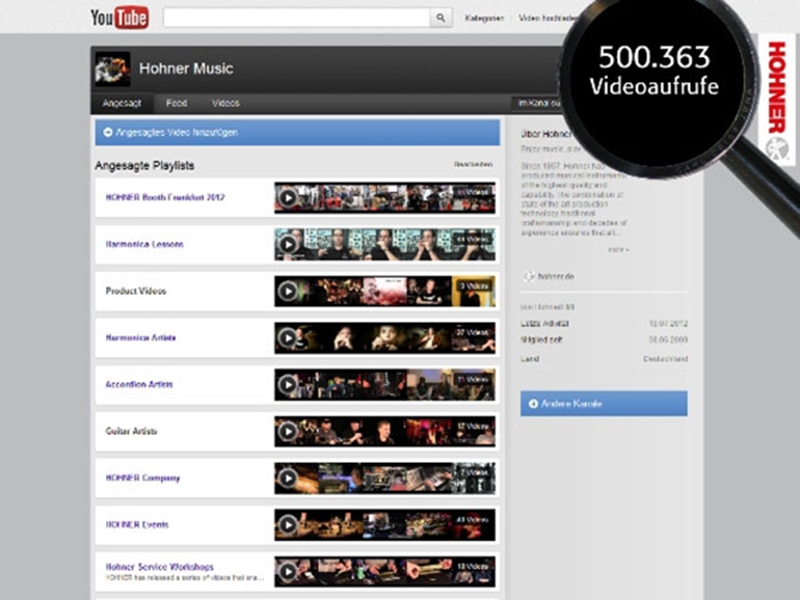Click Angesagtes Video hinzufügen bar
Image resolution: width=800 pixels, height=600 pixels.
(297, 133)
